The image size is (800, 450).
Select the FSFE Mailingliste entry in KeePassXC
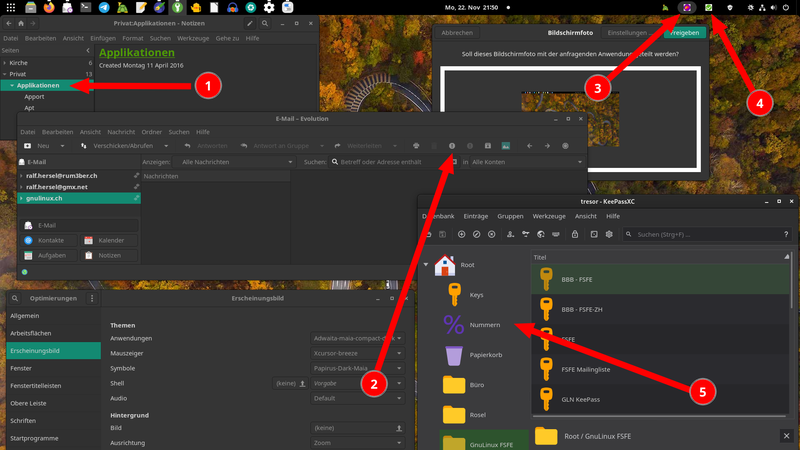coord(660,369)
